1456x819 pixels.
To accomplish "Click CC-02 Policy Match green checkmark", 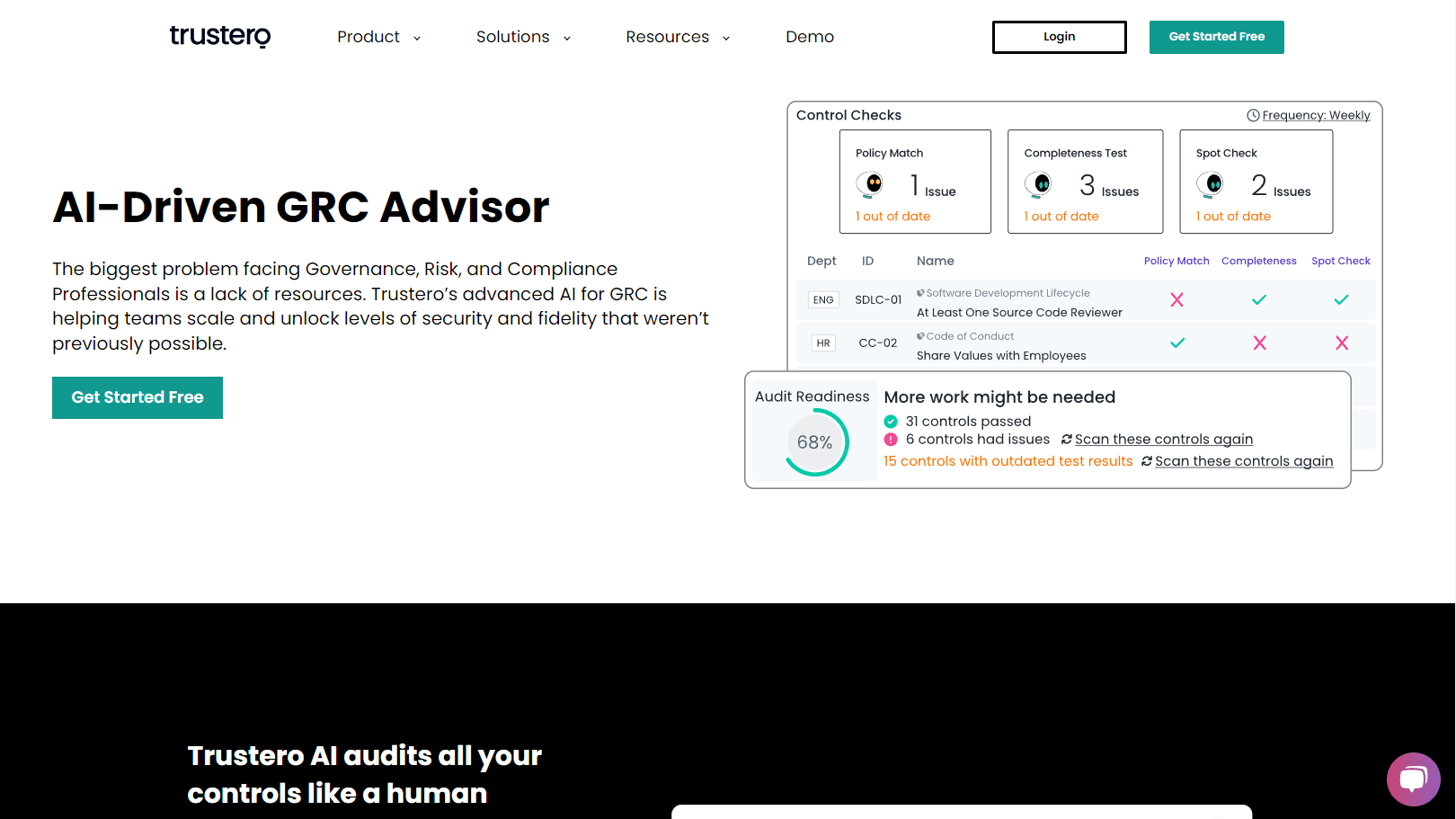I will pyautogui.click(x=1177, y=343).
